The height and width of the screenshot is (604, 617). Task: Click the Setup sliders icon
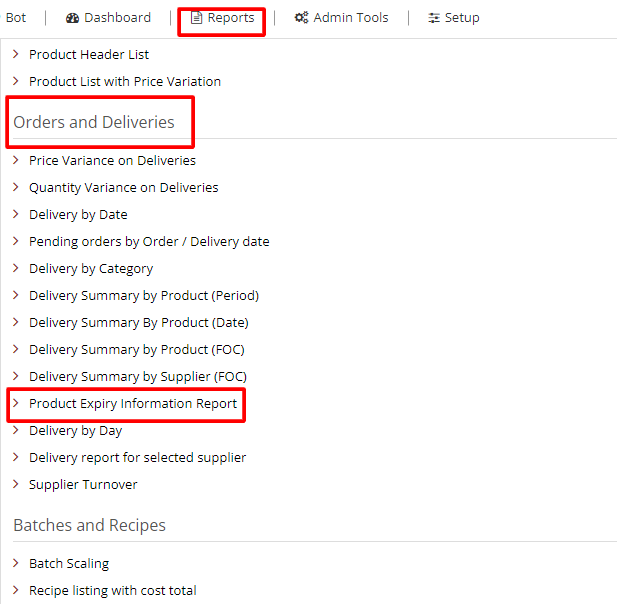(434, 18)
